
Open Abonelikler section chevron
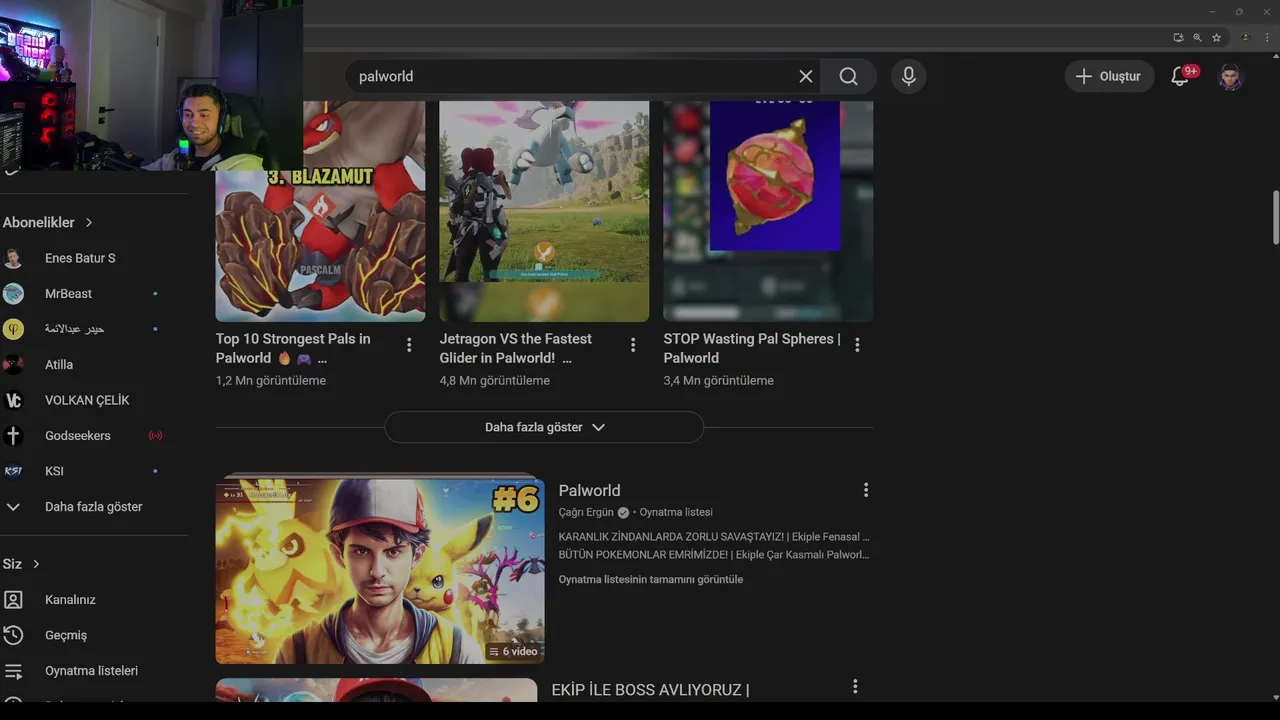click(x=89, y=223)
